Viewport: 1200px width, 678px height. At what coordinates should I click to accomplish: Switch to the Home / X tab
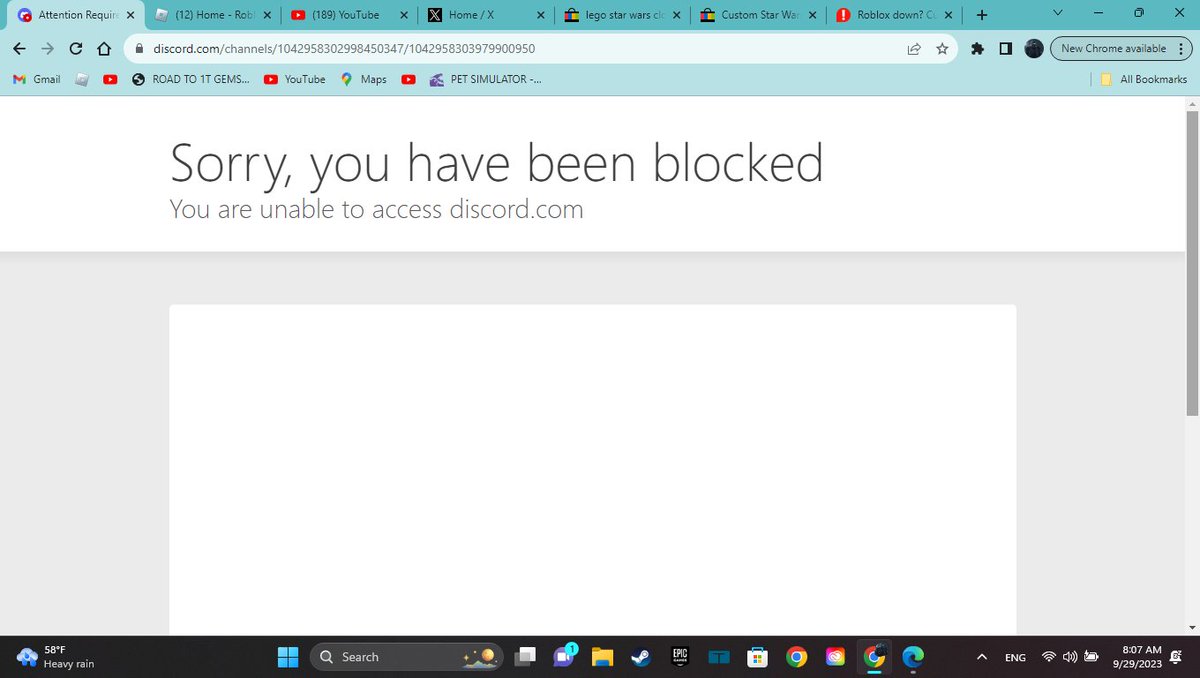tap(485, 15)
